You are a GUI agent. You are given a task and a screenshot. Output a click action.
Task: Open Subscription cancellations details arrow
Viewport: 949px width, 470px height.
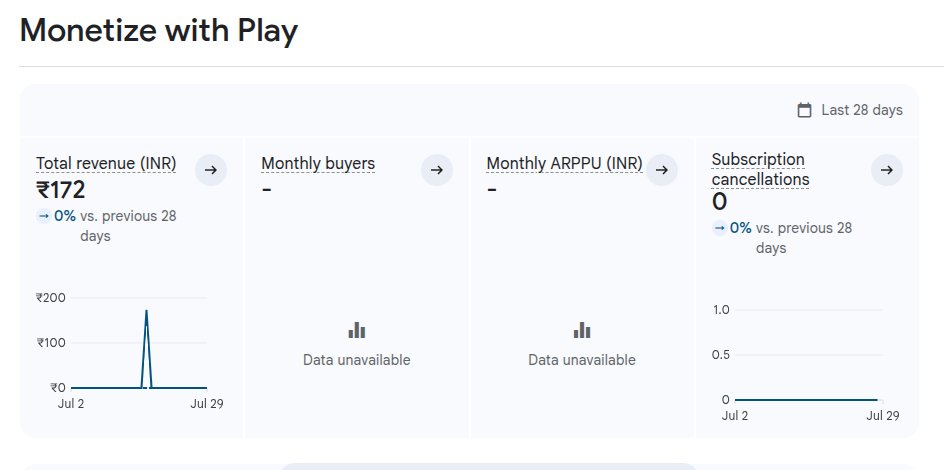(x=887, y=170)
